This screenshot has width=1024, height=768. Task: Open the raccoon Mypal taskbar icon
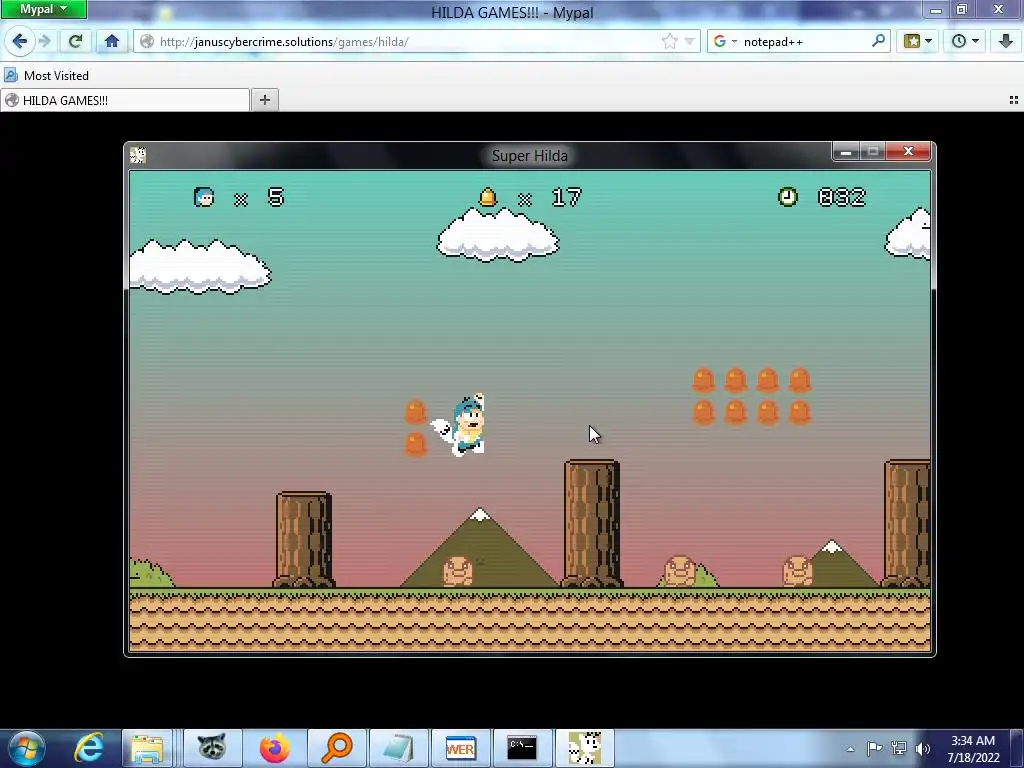(212, 748)
